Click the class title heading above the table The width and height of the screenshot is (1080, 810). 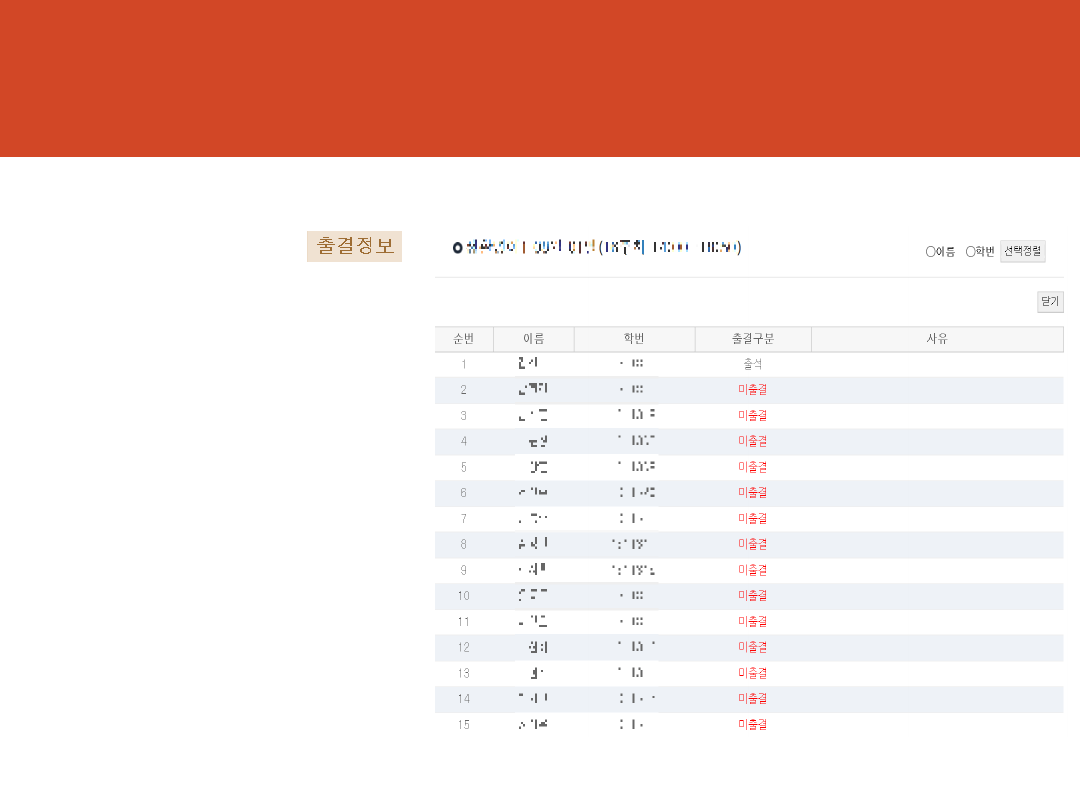tap(597, 247)
